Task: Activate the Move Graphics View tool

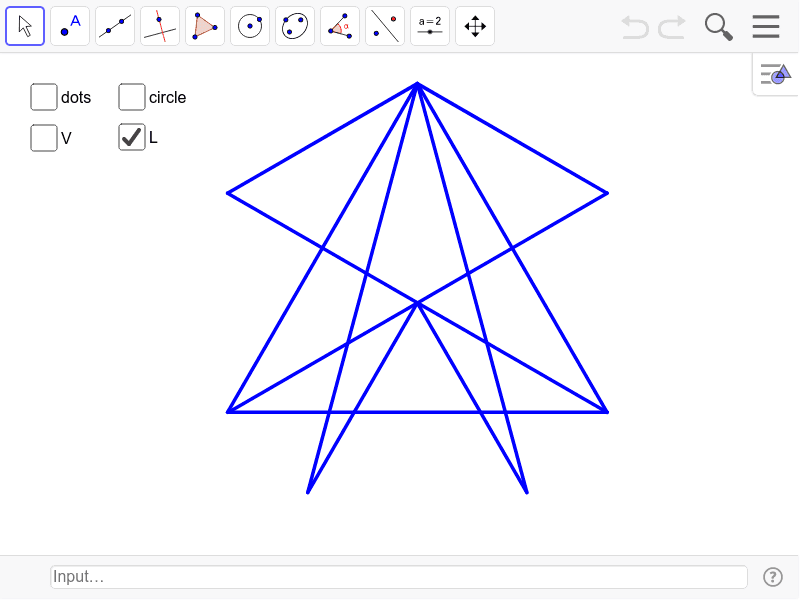Action: pyautogui.click(x=474, y=25)
